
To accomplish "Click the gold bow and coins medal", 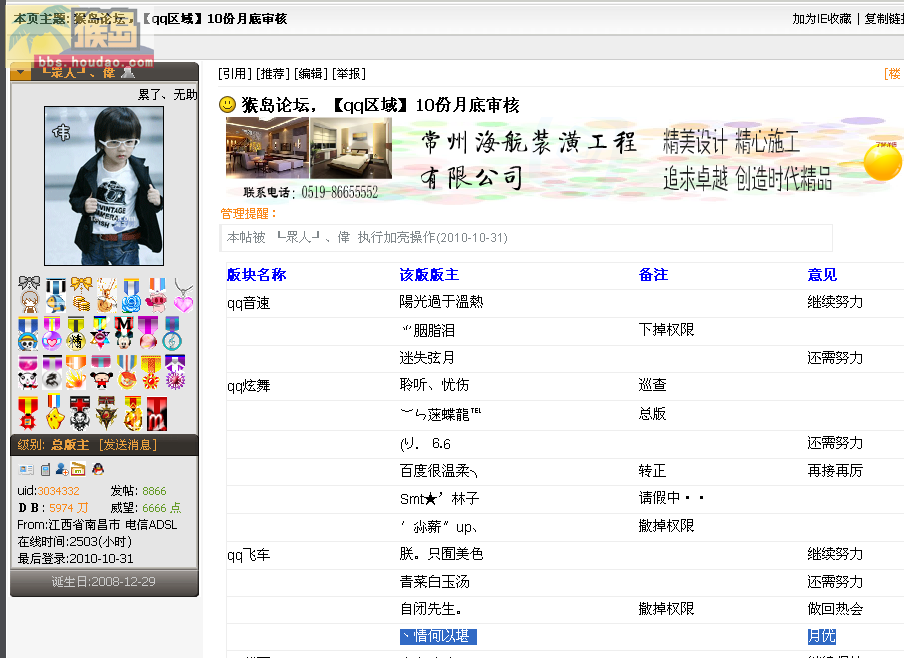I will (81, 294).
